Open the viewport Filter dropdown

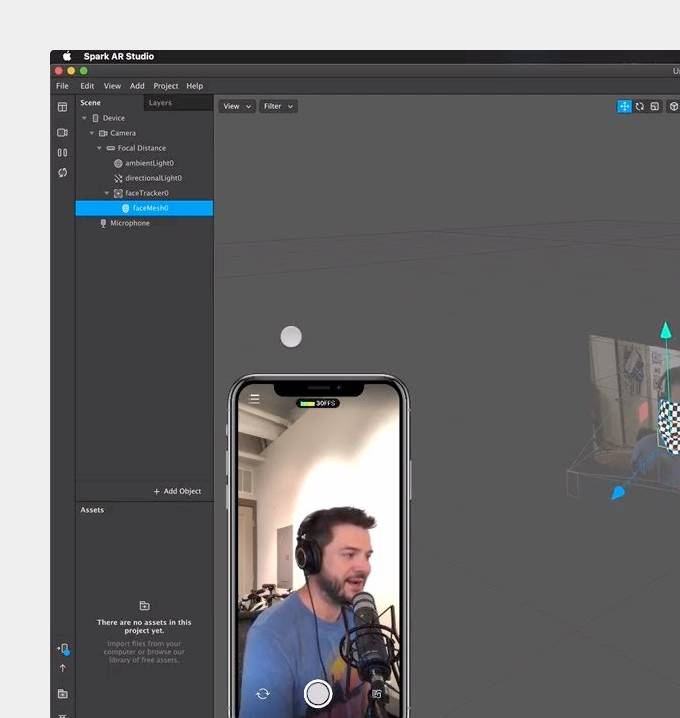click(x=278, y=106)
